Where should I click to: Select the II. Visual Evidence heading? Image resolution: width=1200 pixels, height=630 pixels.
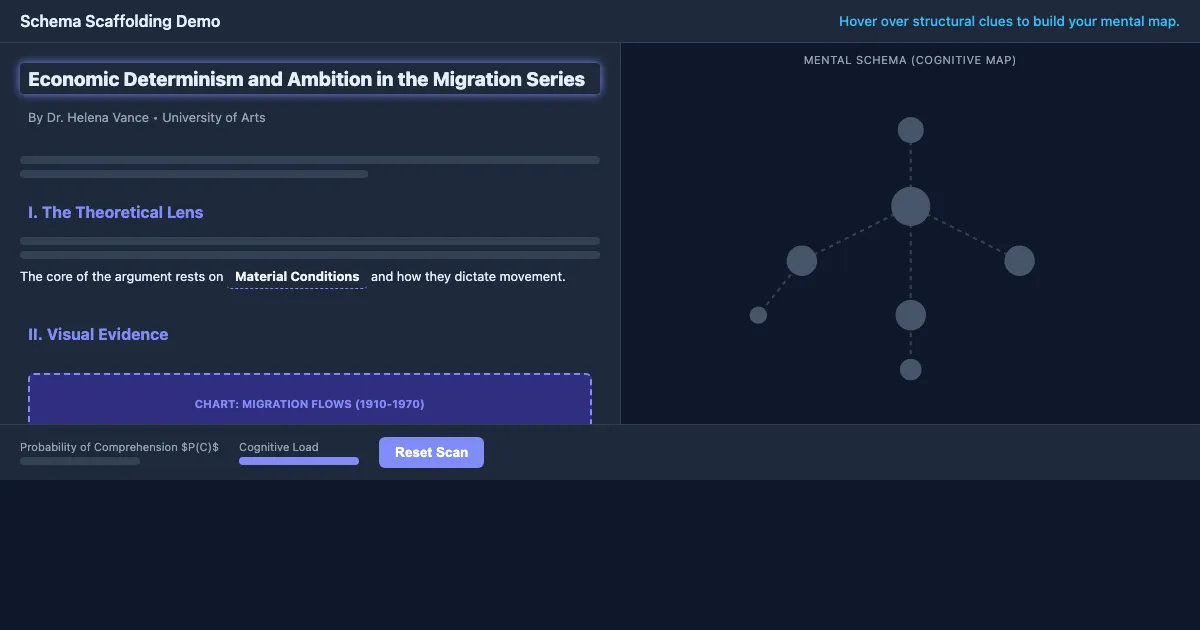(x=98, y=334)
